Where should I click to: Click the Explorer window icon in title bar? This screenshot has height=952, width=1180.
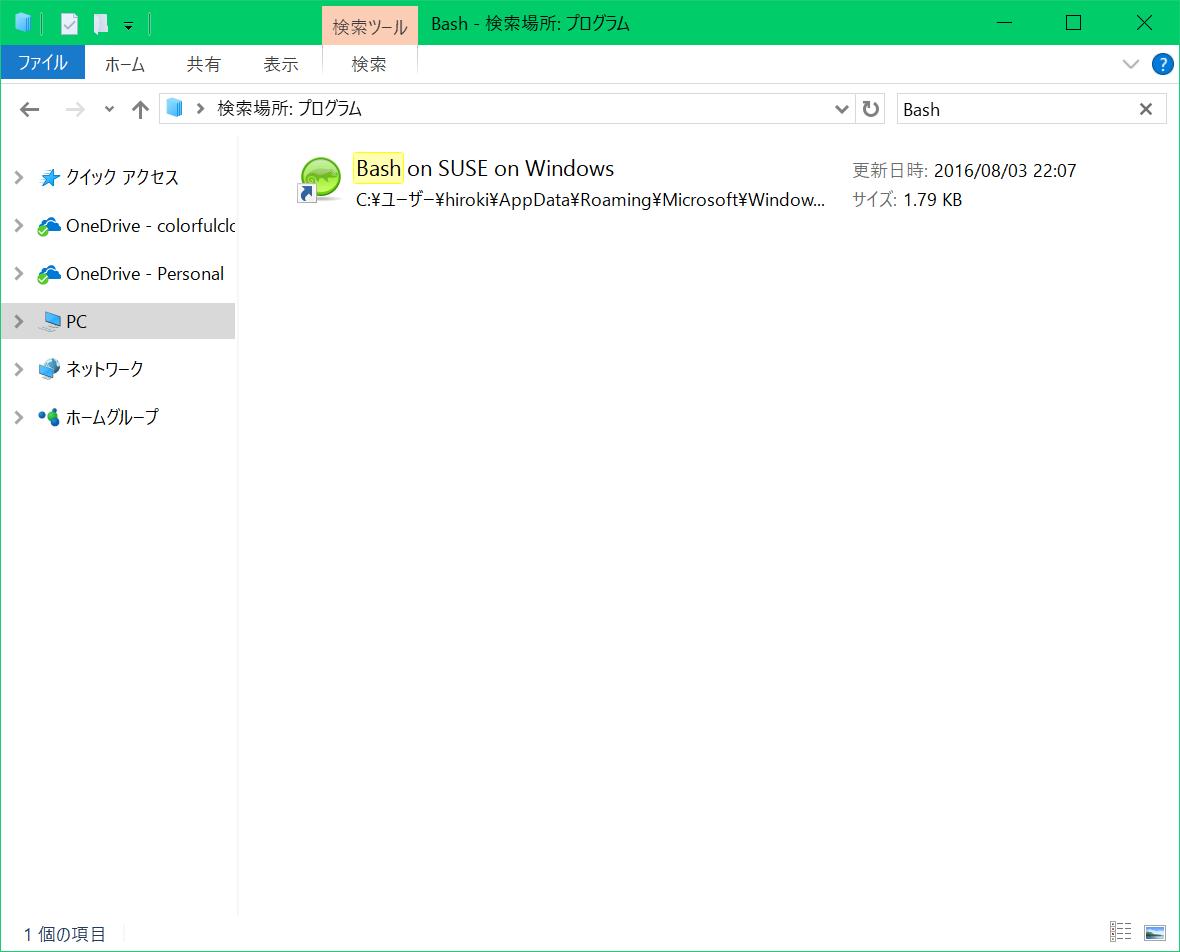tap(23, 23)
